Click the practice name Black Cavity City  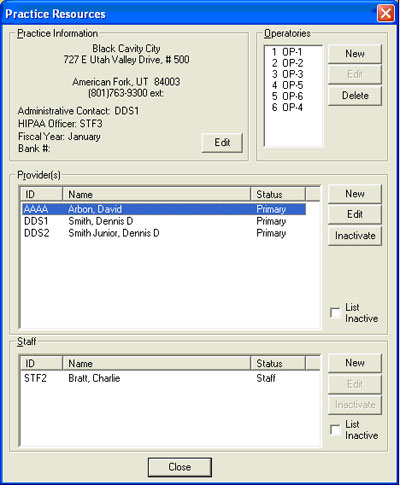point(126,49)
